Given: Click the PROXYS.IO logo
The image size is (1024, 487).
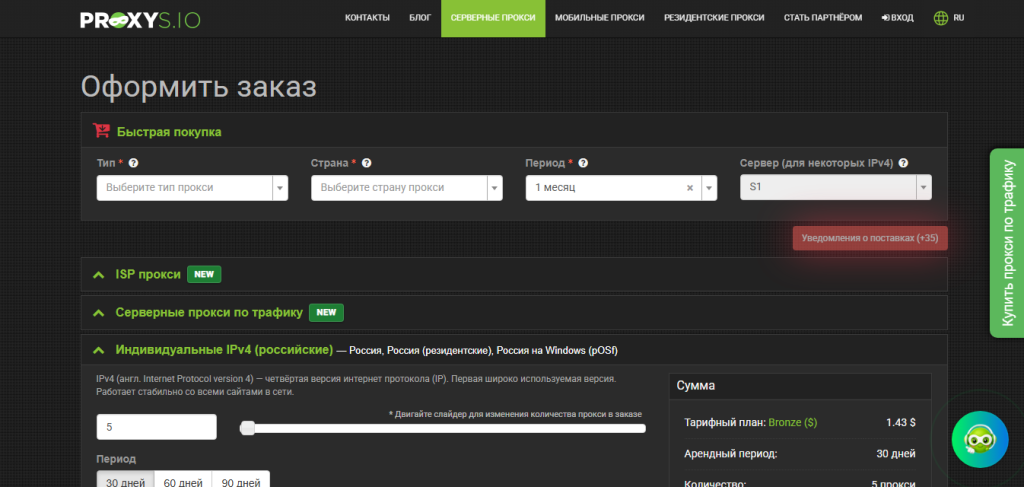Looking at the screenshot, I should point(140,20).
